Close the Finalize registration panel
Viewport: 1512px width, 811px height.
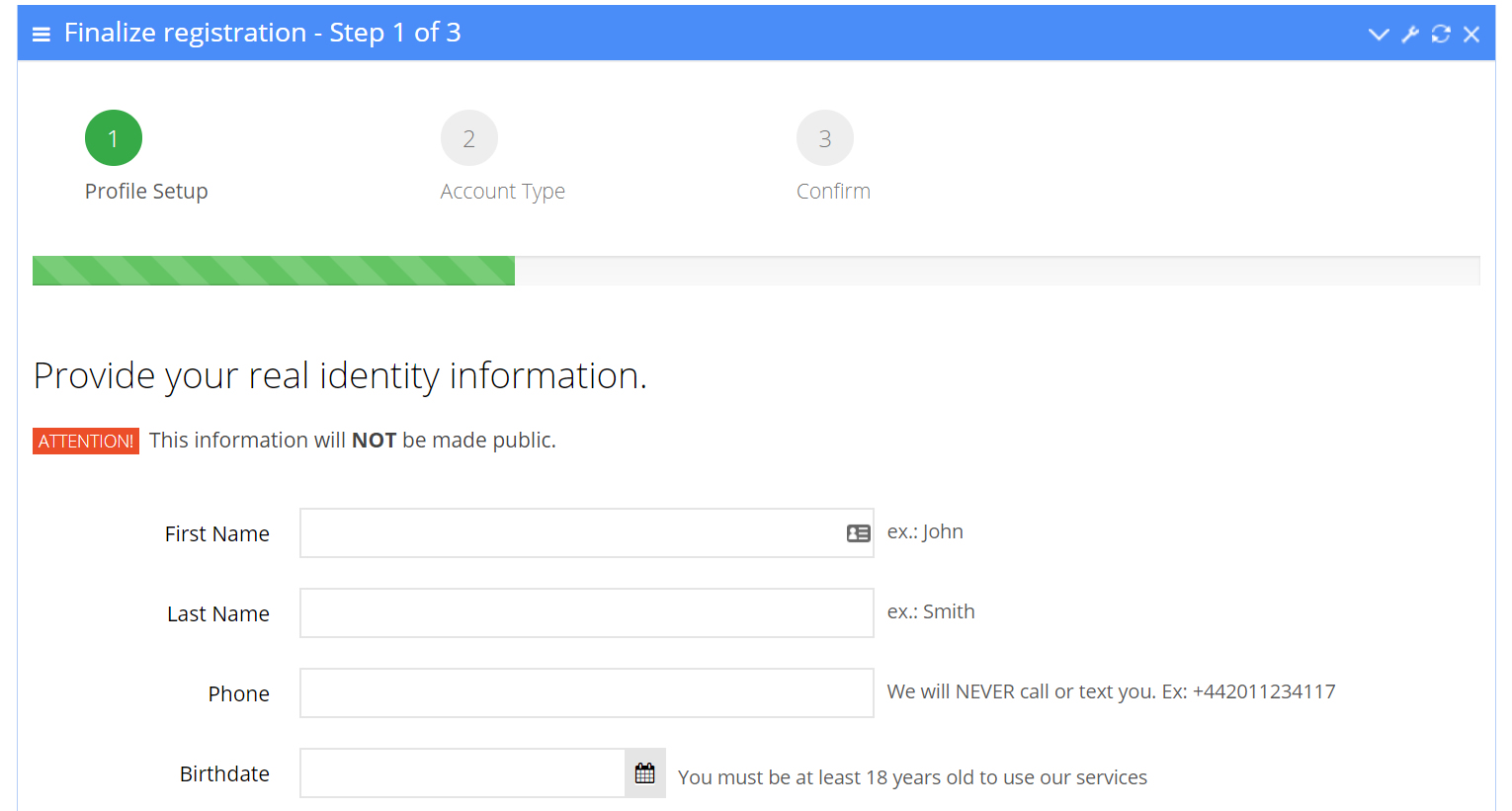(x=1471, y=35)
